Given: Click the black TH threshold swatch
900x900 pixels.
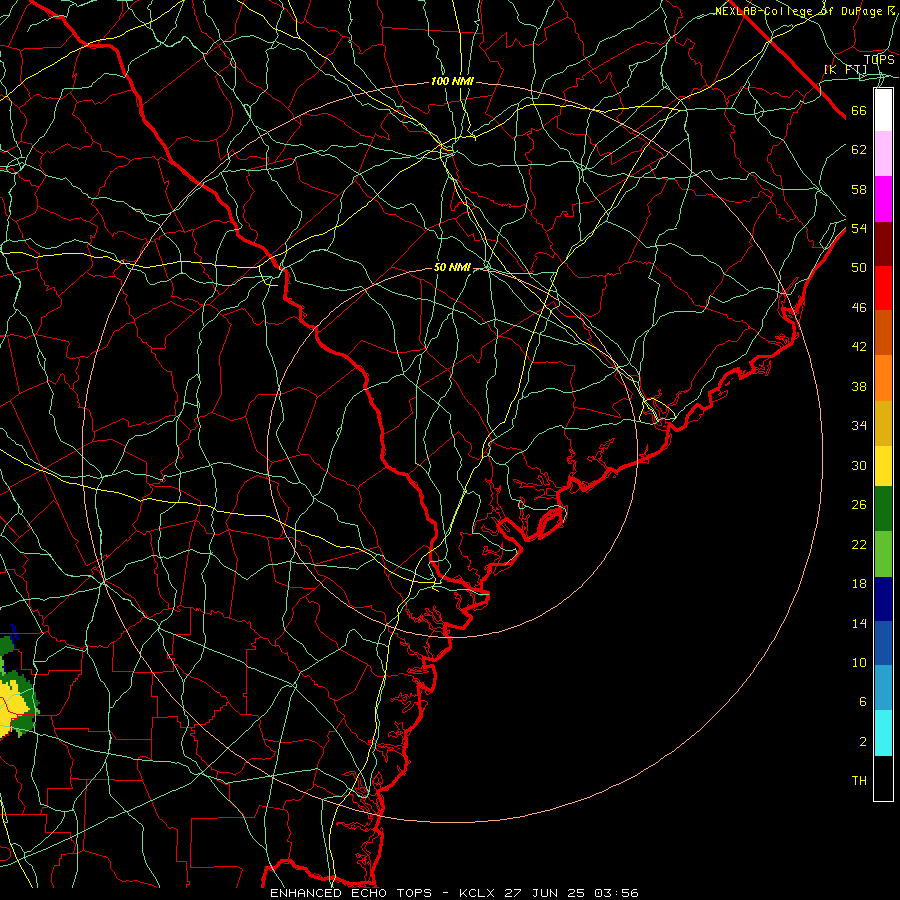Looking at the screenshot, I should (x=883, y=778).
